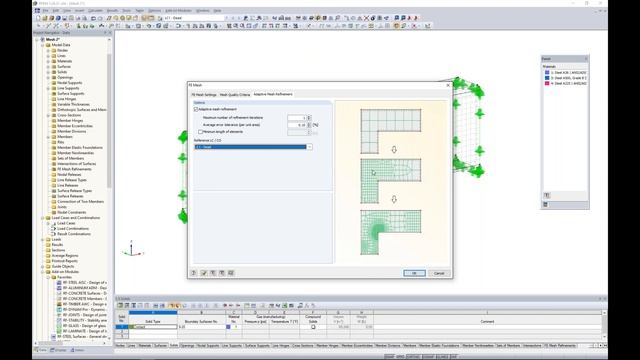Open the RF-TIMBER AWC module entry

(x=84, y=304)
